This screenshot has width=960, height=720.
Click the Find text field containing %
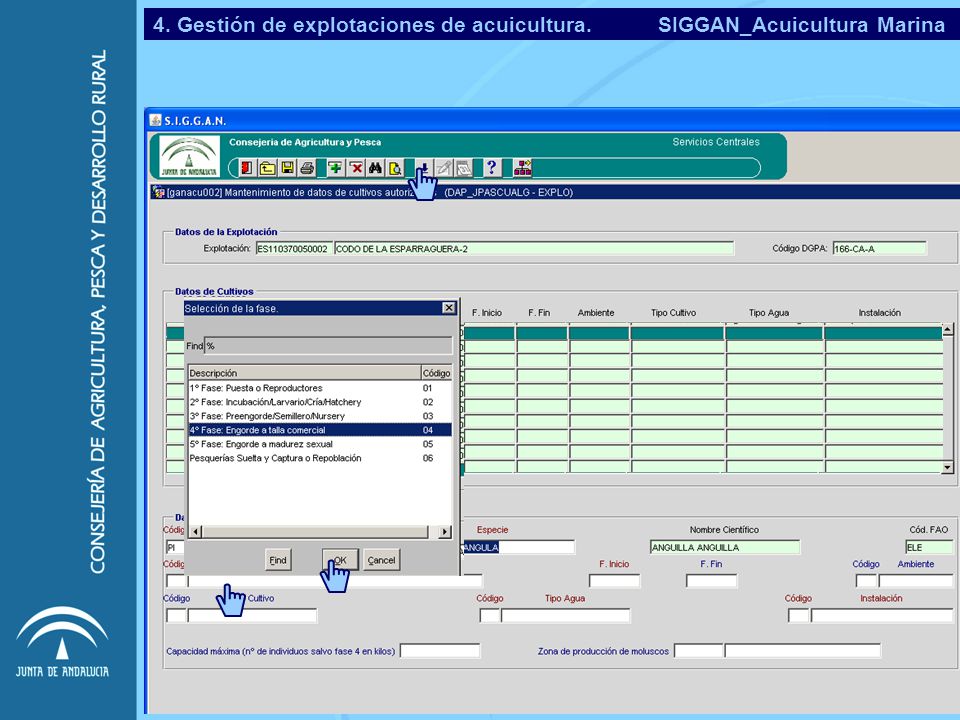[x=328, y=346]
